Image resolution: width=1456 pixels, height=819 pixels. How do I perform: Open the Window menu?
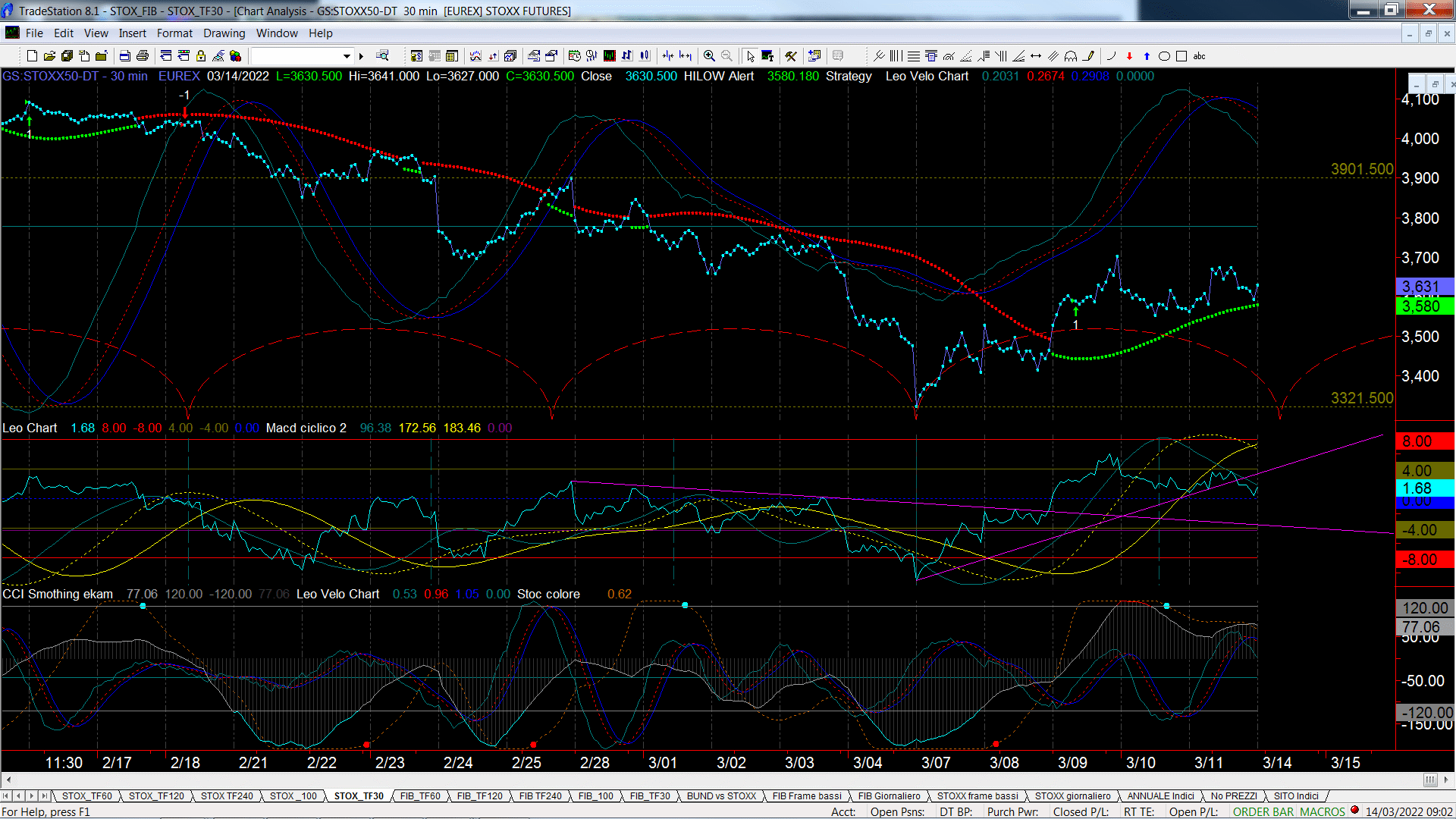[277, 33]
